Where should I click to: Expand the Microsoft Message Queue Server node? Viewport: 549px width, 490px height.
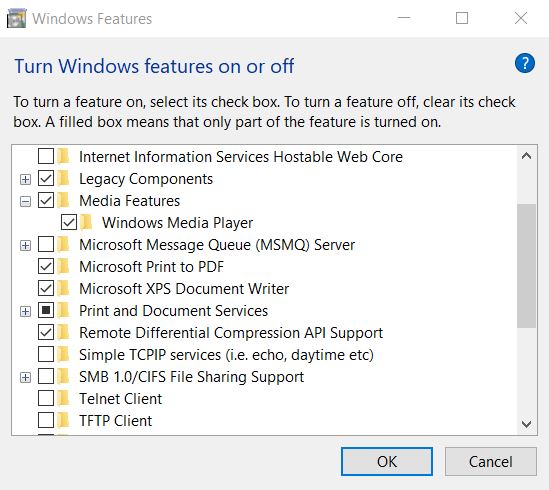point(25,246)
